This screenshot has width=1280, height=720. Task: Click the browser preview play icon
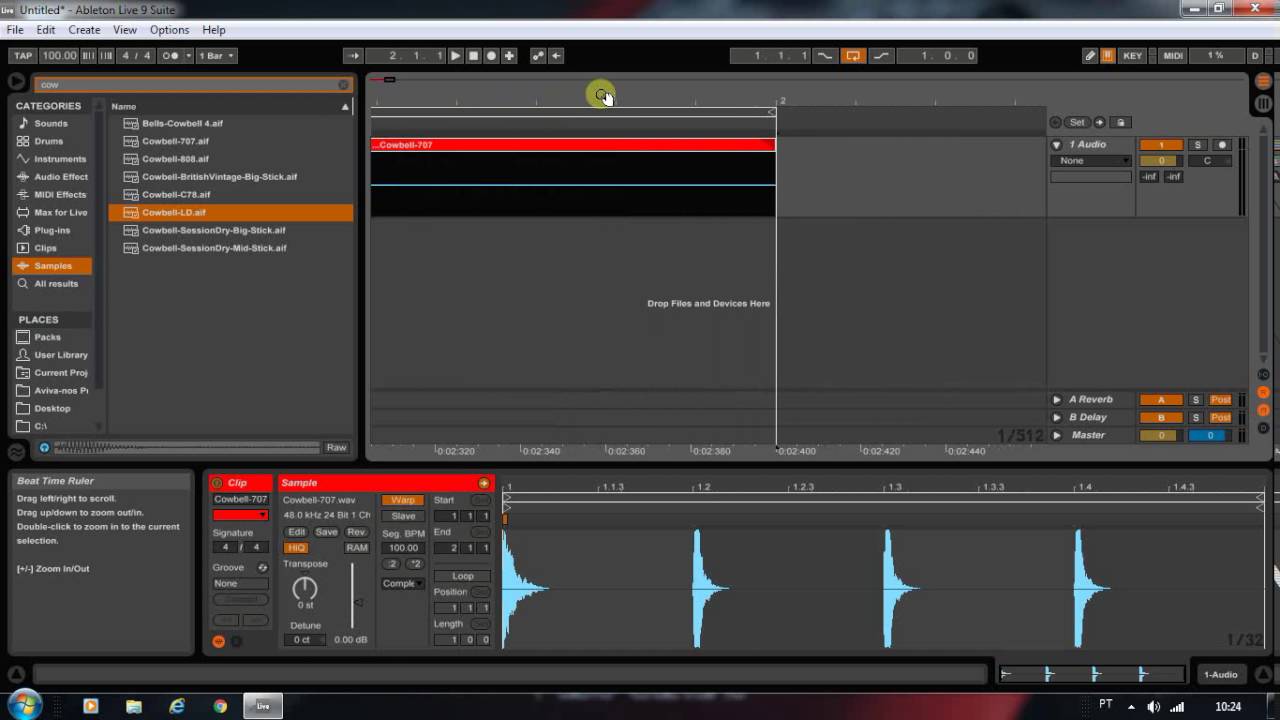pos(44,448)
